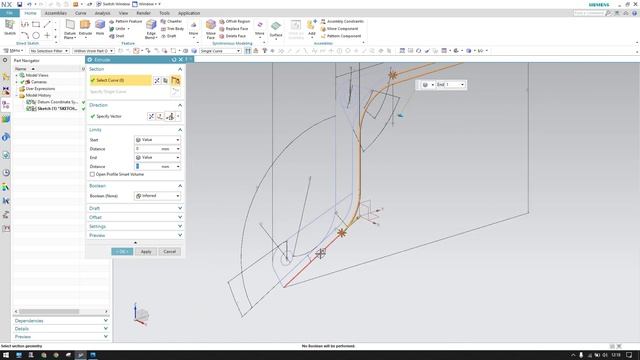Image resolution: width=640 pixels, height=360 pixels.
Task: Select the rectangle sketch tool
Action: (36, 24)
